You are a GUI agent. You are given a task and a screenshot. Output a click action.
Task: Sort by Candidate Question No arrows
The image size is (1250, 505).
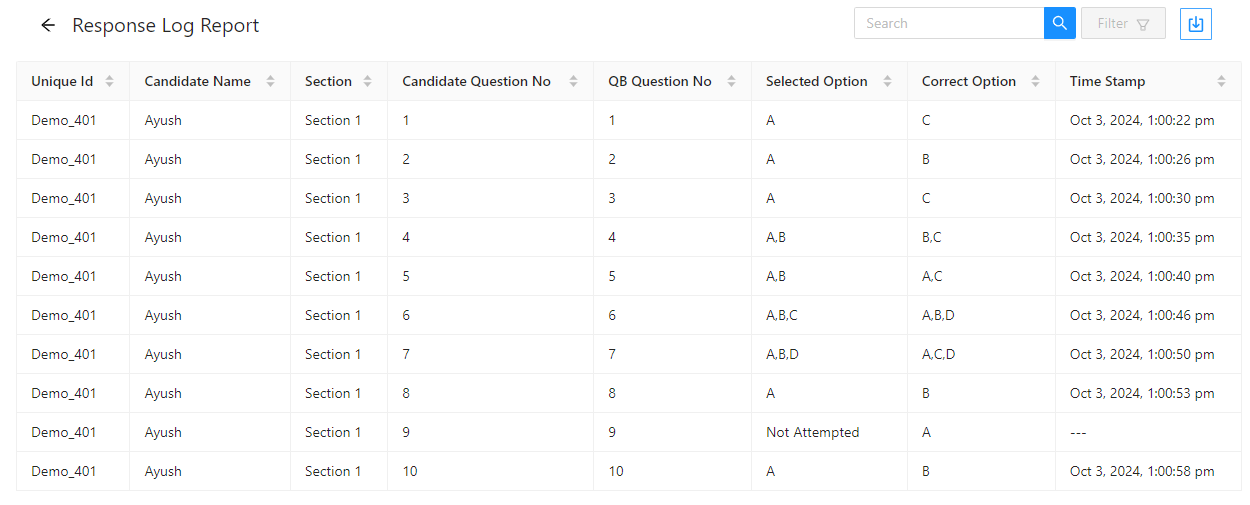(574, 81)
